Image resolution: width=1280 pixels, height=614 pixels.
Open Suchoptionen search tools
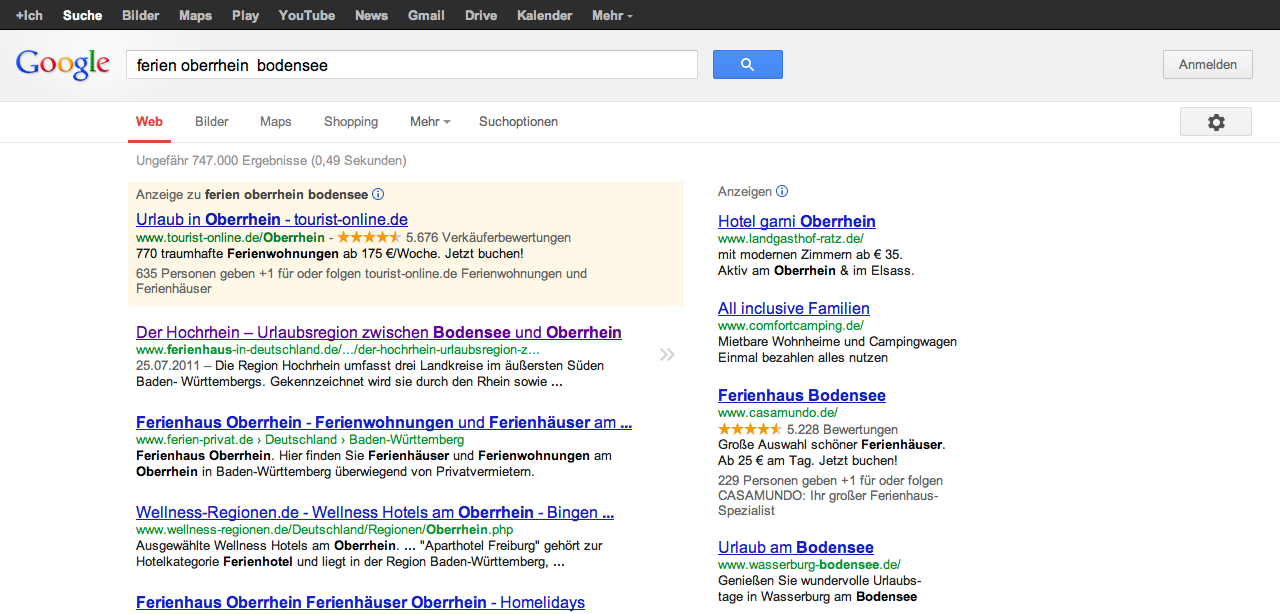coord(518,122)
